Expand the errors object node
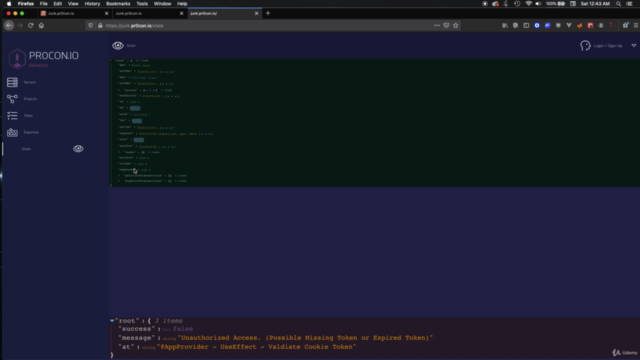Viewport: 640px width, 360px height. pyautogui.click(x=119, y=90)
